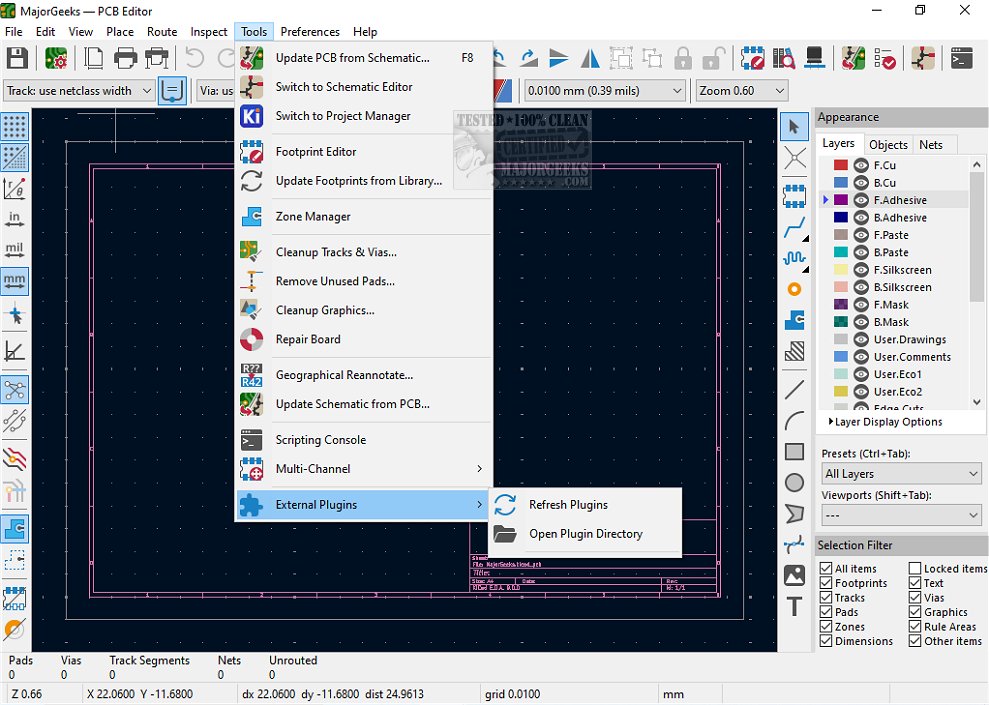989x705 pixels.
Task: Open the Preferences menu
Action: pyautogui.click(x=310, y=32)
